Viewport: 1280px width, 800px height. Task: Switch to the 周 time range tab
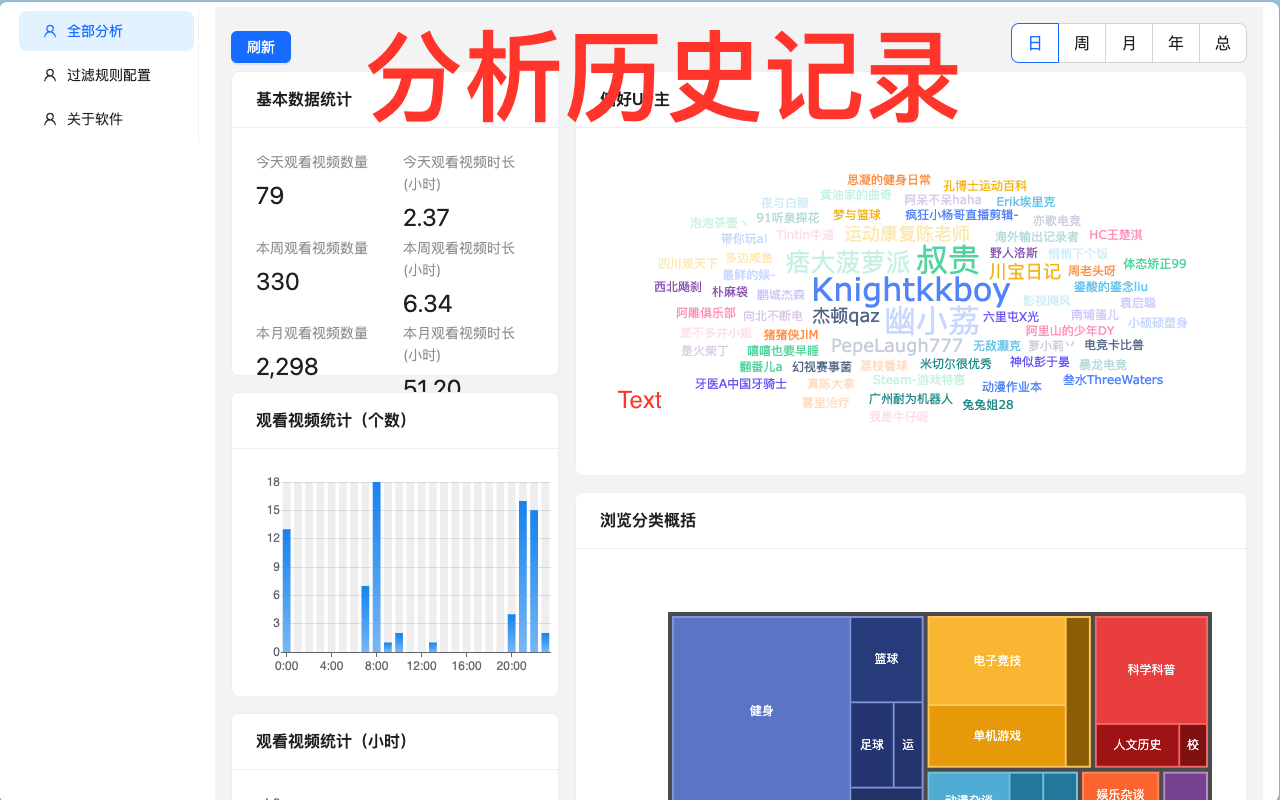pos(1081,43)
